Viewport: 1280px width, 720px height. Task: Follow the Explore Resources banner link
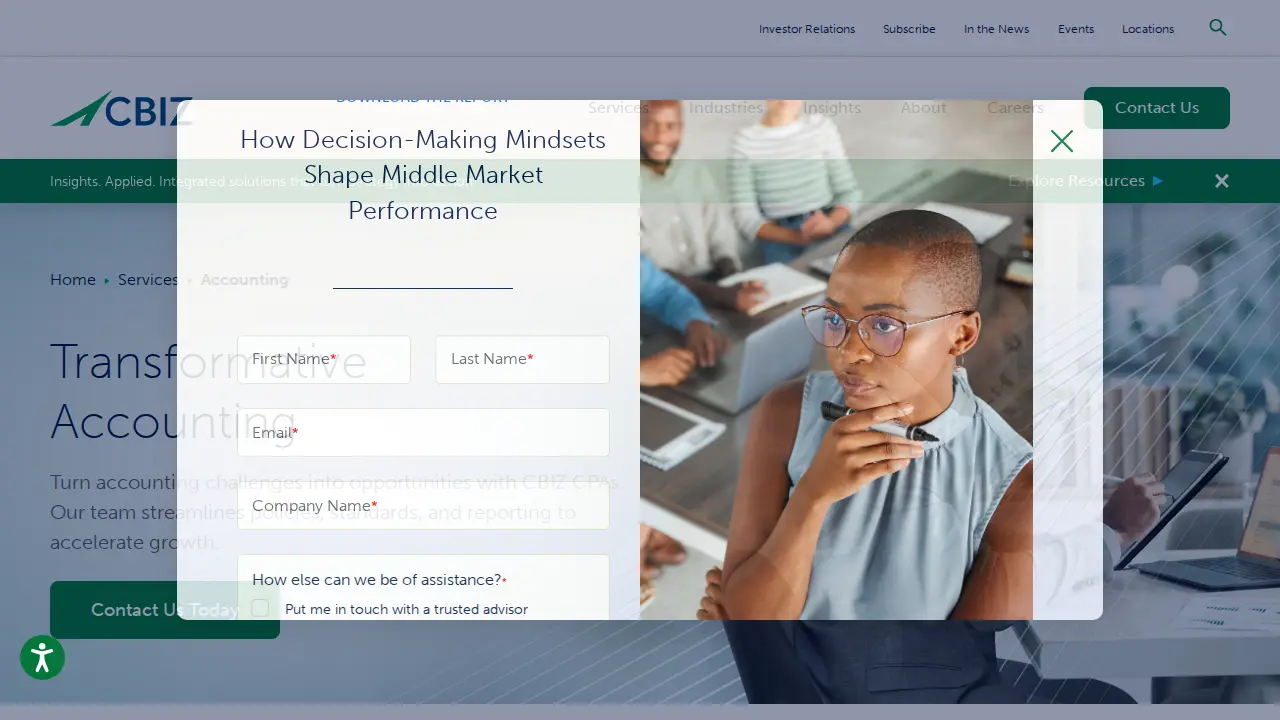click(1086, 181)
